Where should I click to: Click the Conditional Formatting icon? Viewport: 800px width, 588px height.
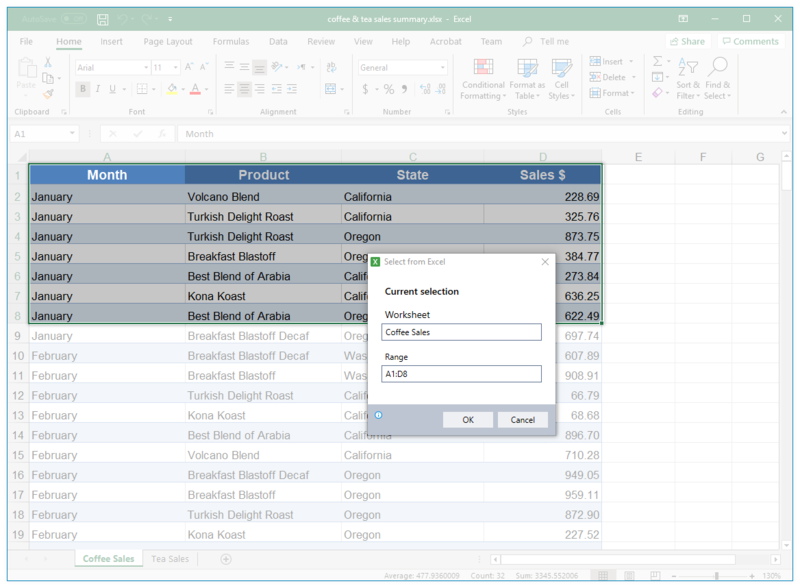point(483,68)
